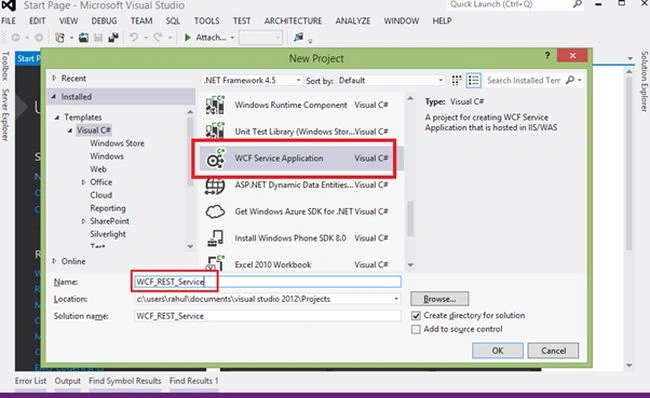Image resolution: width=650 pixels, height=398 pixels.
Task: Click the Browse... button
Action: 439,299
